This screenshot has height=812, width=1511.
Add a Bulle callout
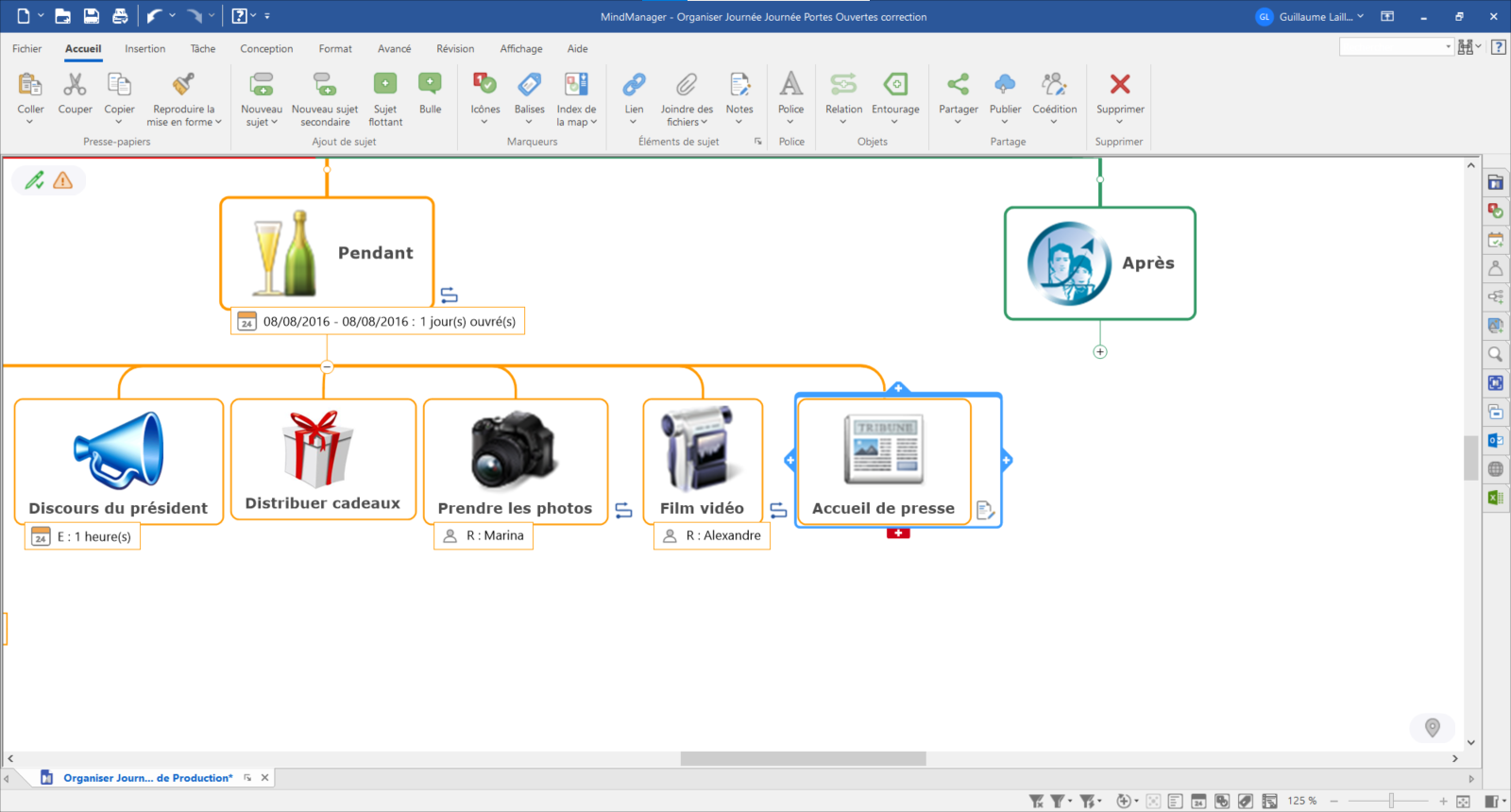tap(430, 86)
